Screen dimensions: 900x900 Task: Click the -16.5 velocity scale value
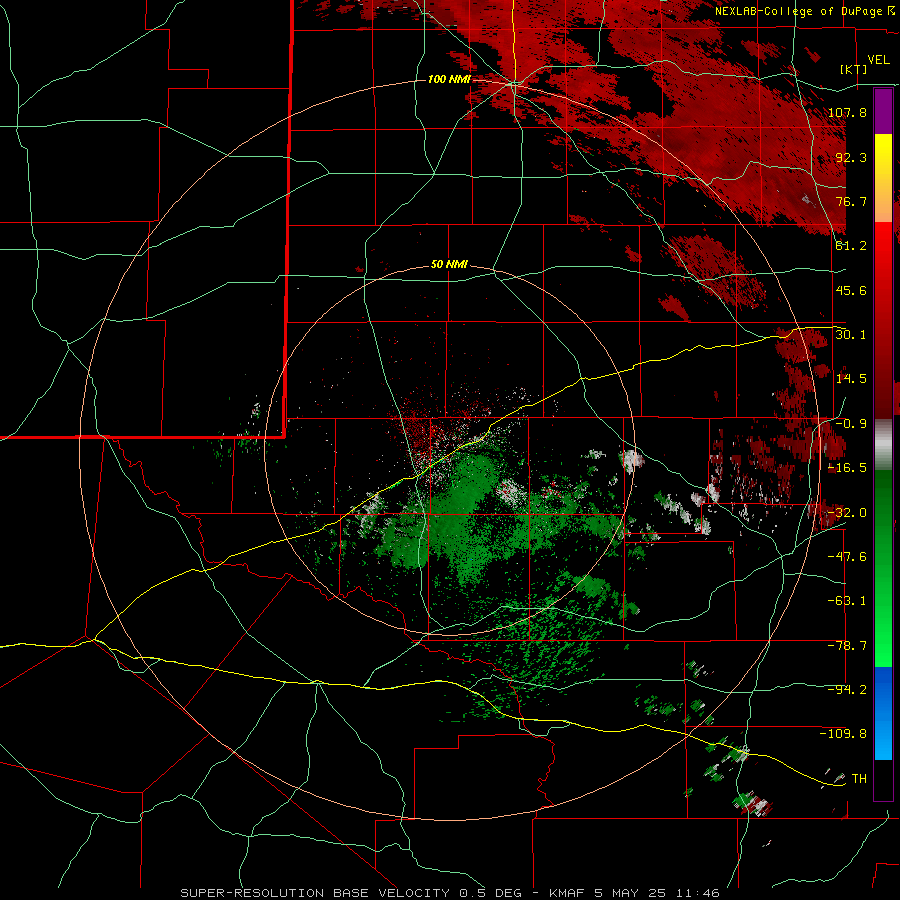tap(847, 468)
